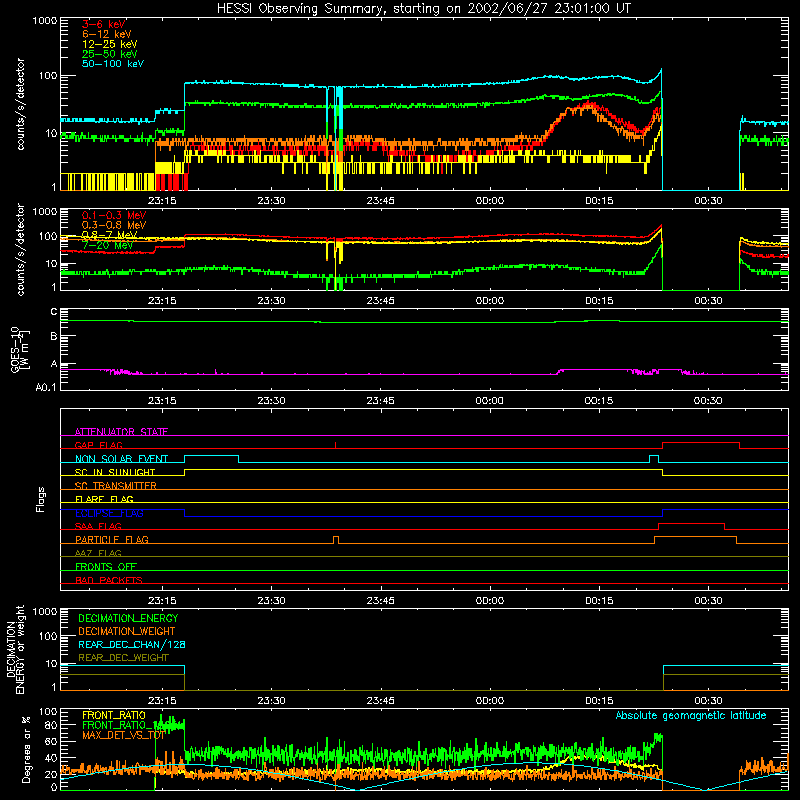
Task: Click the 00:30 tick under the Flags panel
Action: click(708, 601)
